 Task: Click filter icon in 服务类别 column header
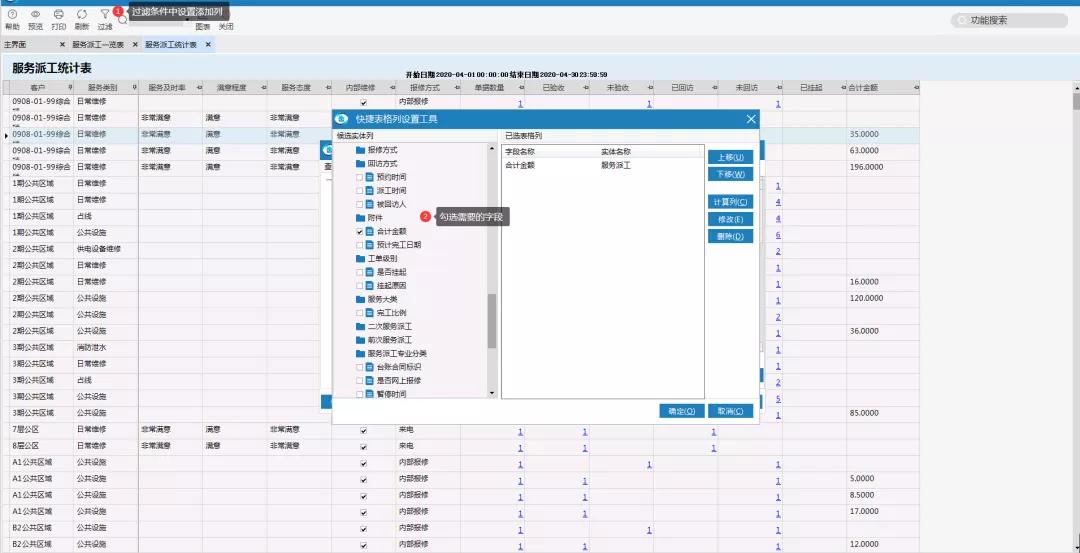click(x=134, y=88)
